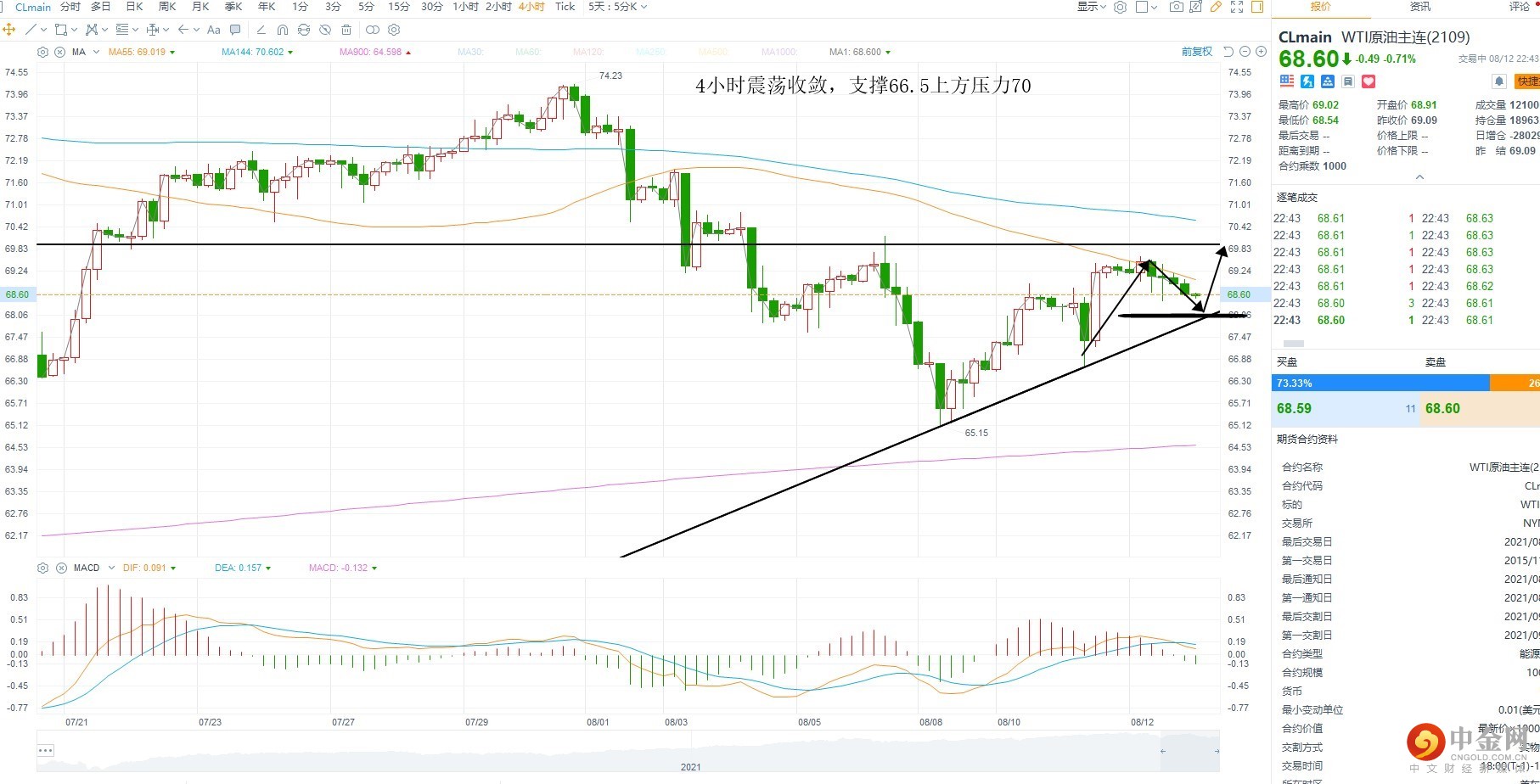Remove the MA indicator overlay
The image size is (1540, 784).
click(x=59, y=52)
